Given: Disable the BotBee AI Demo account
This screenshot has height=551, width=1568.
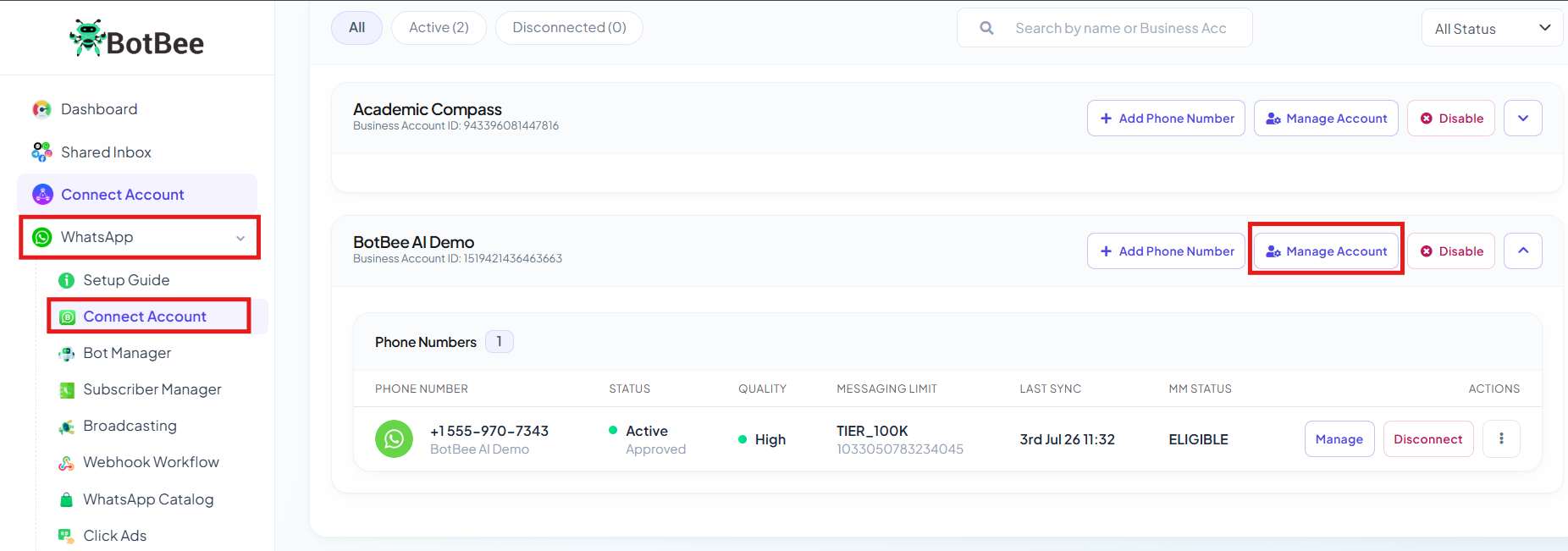Looking at the screenshot, I should 1451,251.
